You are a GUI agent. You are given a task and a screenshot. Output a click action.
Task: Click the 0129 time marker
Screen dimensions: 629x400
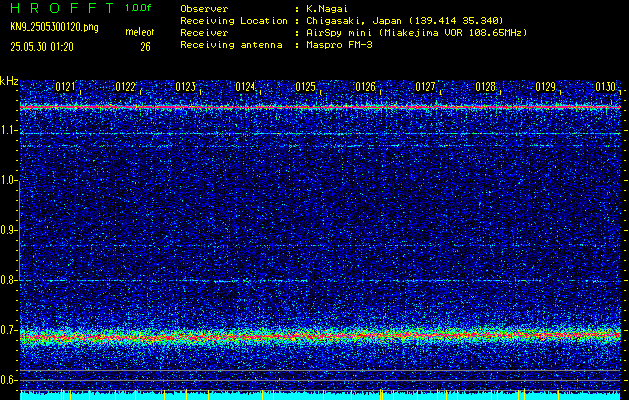tap(546, 87)
